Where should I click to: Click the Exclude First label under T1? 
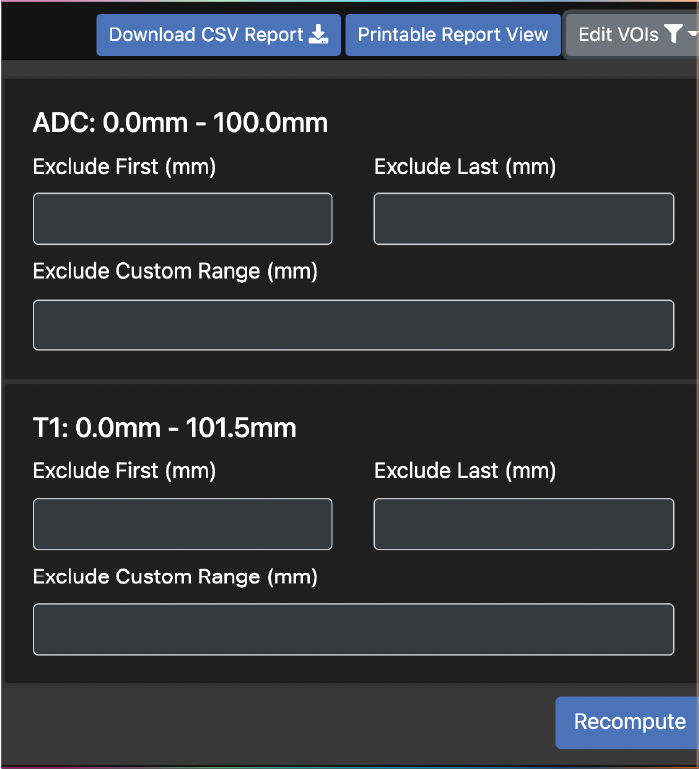[x=124, y=471]
